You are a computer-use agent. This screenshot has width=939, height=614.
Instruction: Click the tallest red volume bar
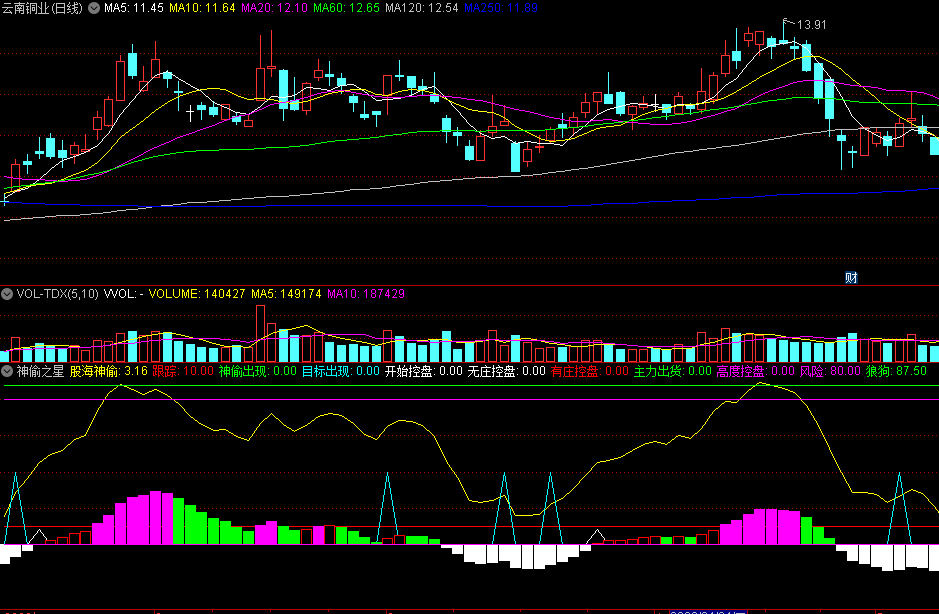point(260,334)
